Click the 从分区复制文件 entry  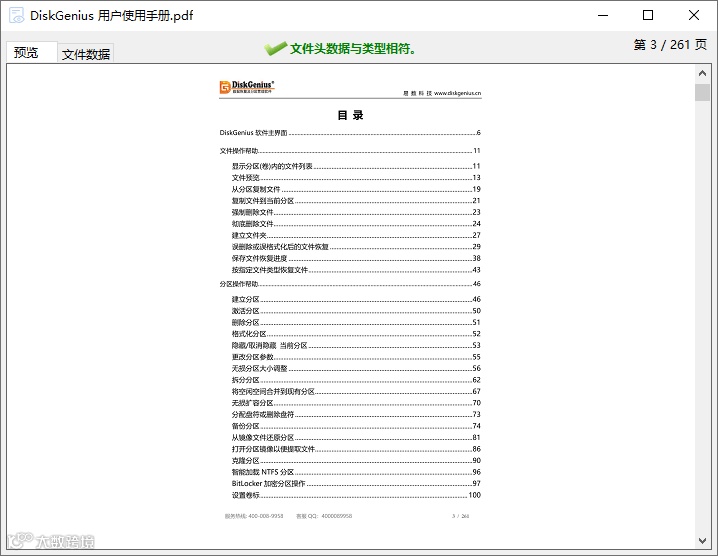click(356, 189)
